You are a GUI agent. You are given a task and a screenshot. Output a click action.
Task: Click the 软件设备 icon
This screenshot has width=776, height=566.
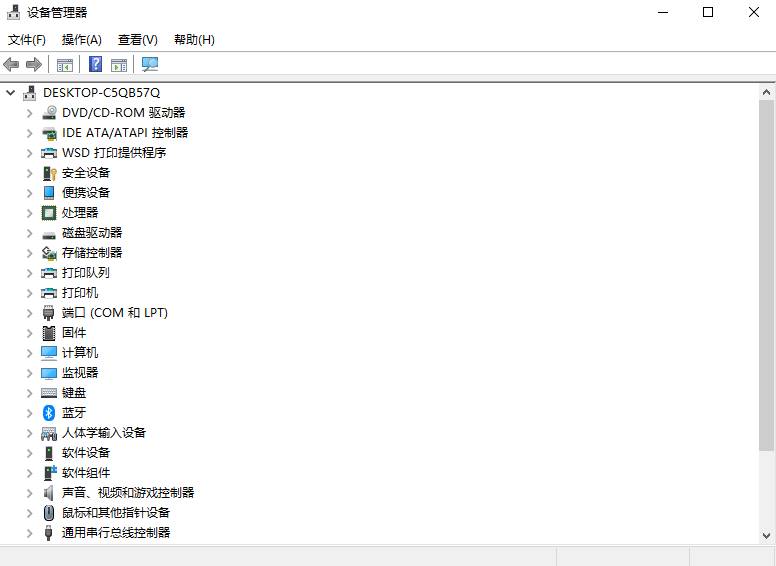coord(49,453)
